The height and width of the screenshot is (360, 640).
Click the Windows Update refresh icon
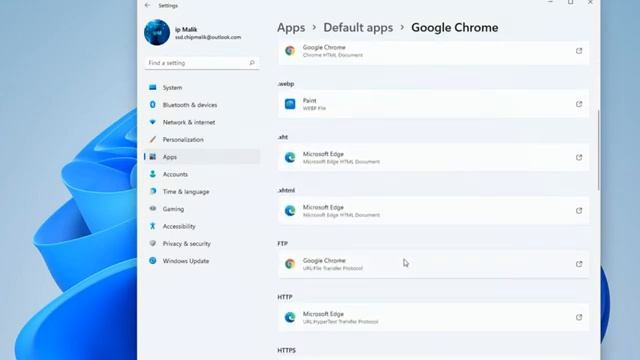point(153,260)
